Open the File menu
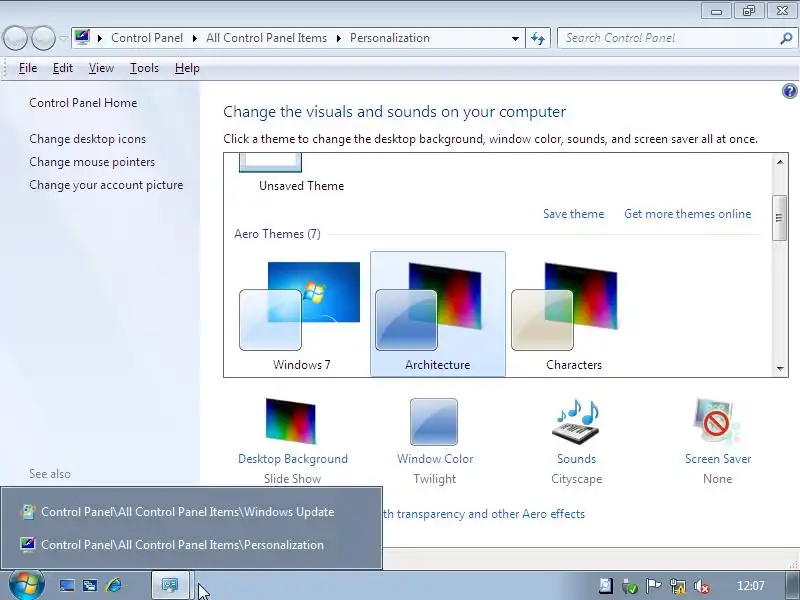 pos(28,68)
